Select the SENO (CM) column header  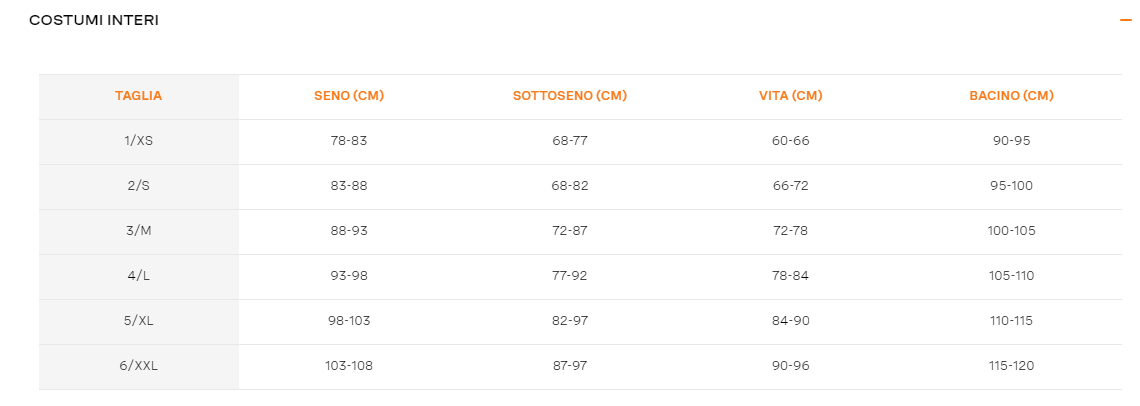tap(349, 96)
